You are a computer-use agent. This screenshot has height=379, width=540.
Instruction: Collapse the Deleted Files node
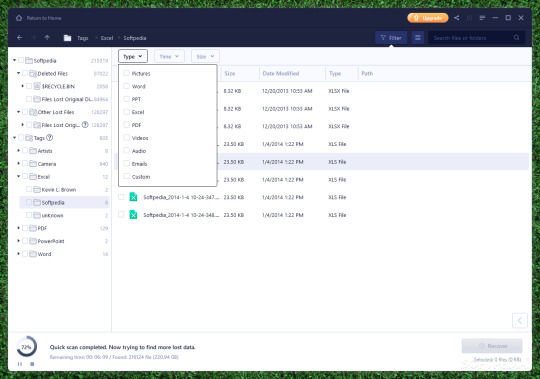click(19, 73)
